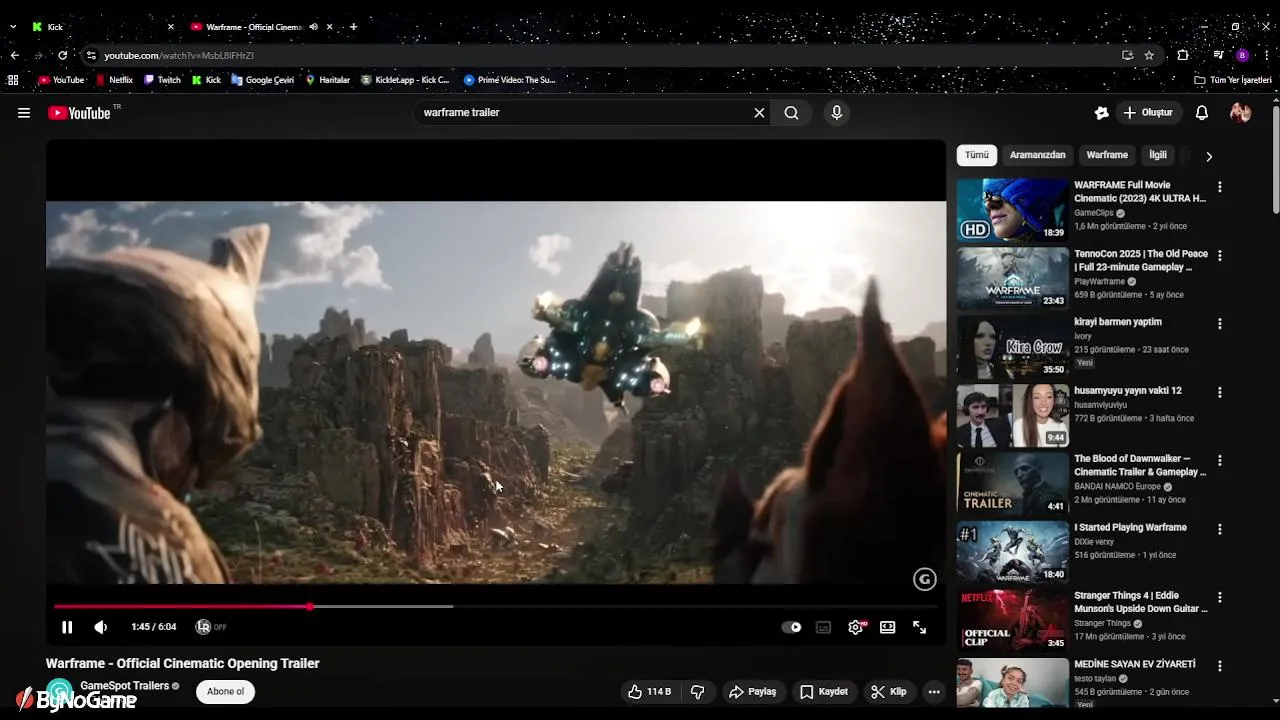Image resolution: width=1280 pixels, height=720 pixels.
Task: Open the video settings gear
Action: pos(856,627)
